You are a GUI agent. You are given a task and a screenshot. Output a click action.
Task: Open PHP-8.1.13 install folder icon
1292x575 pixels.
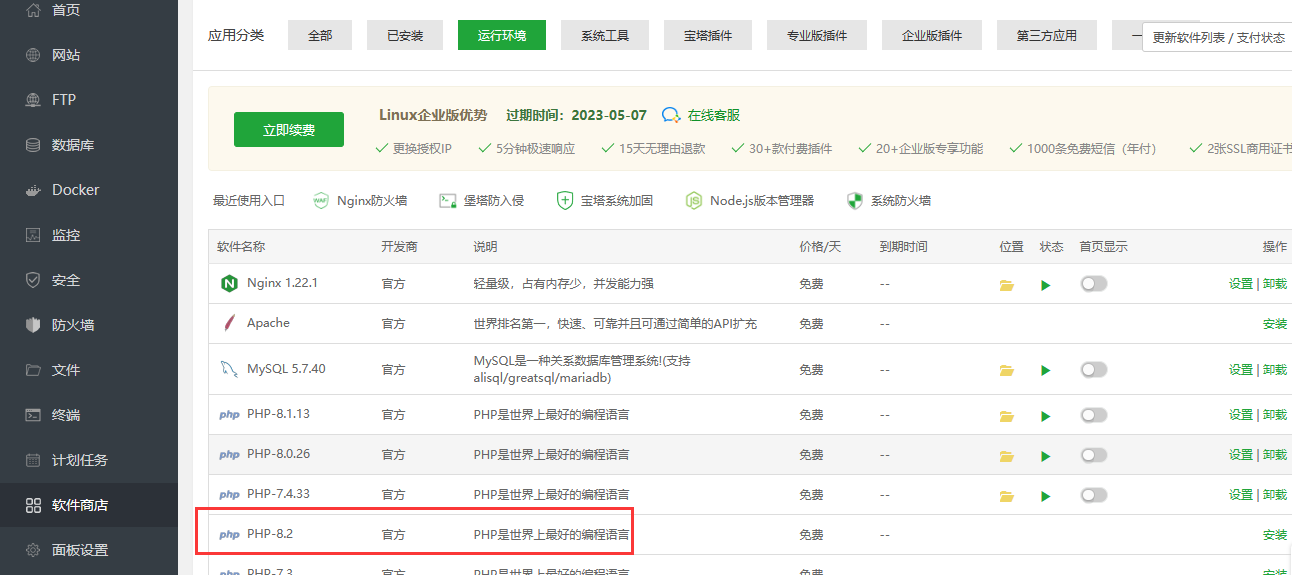click(1007, 415)
